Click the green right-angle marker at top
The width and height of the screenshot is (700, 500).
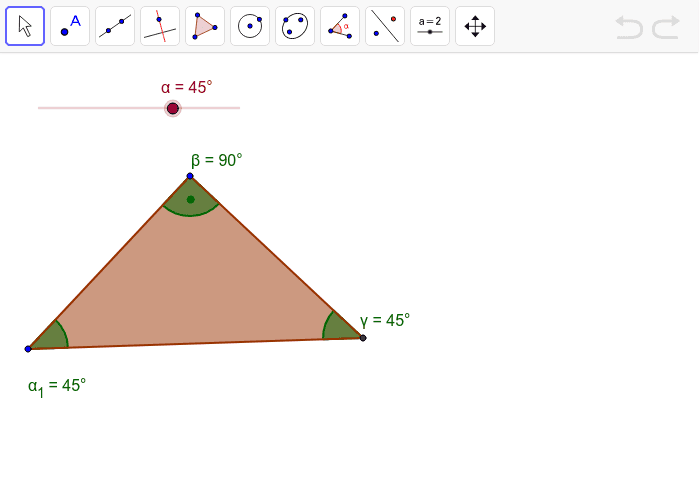coord(191,200)
